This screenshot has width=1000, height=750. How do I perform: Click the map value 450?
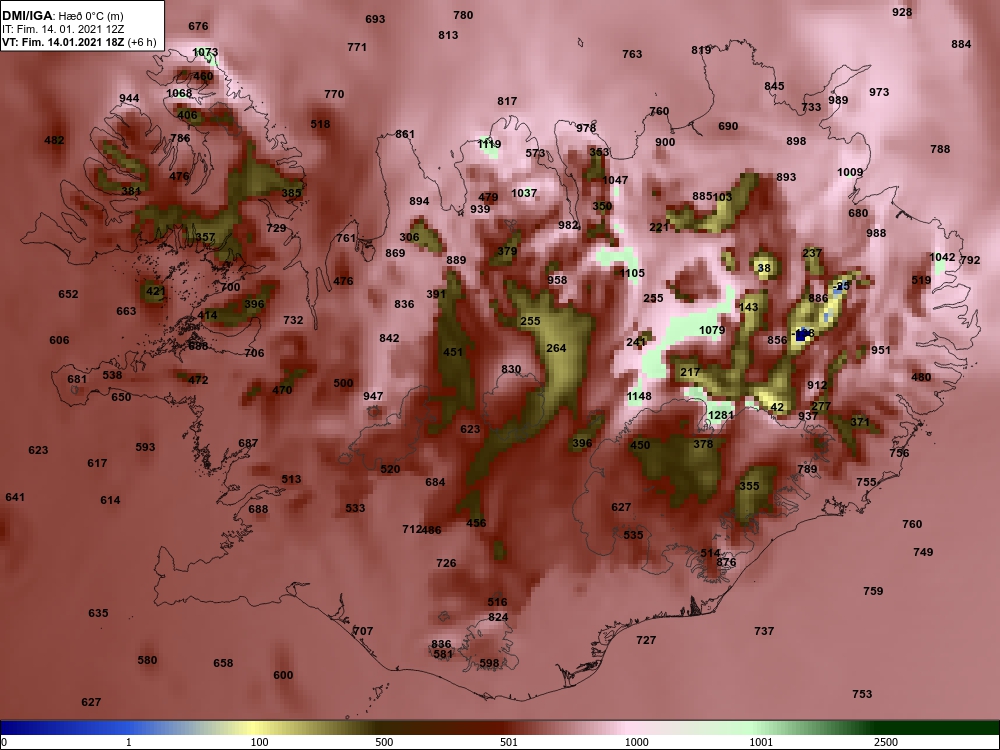640,445
